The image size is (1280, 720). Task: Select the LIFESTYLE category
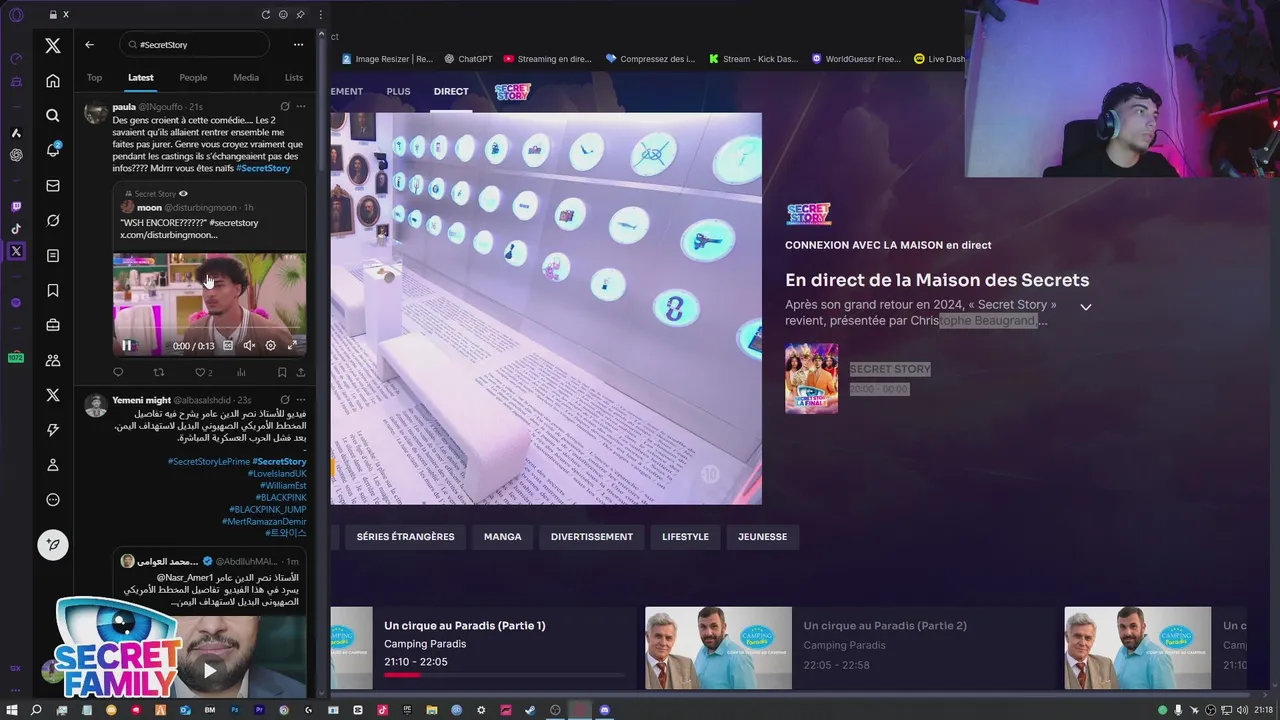click(x=685, y=537)
